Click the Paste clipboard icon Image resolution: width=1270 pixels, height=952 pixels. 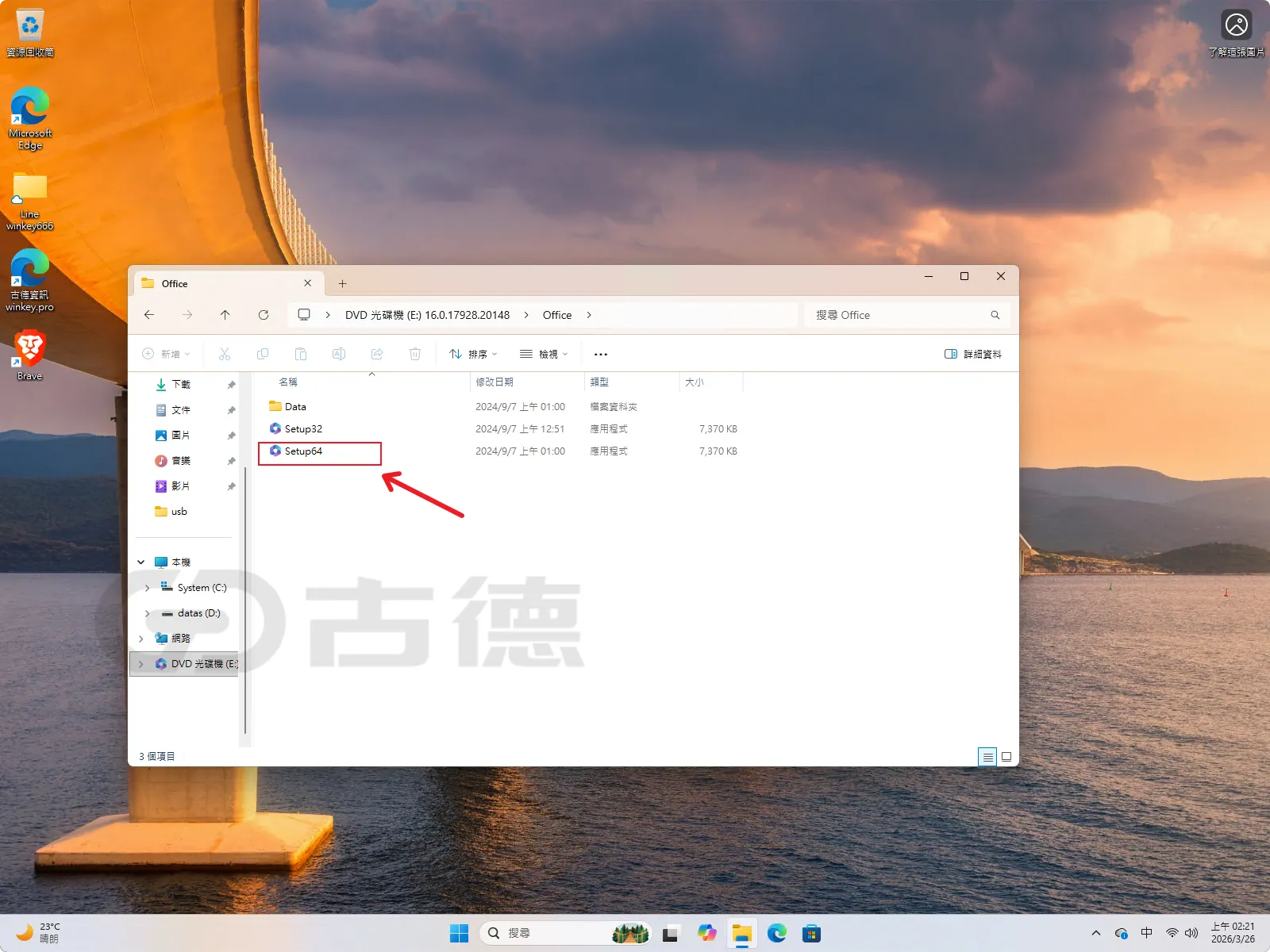pyautogui.click(x=301, y=354)
